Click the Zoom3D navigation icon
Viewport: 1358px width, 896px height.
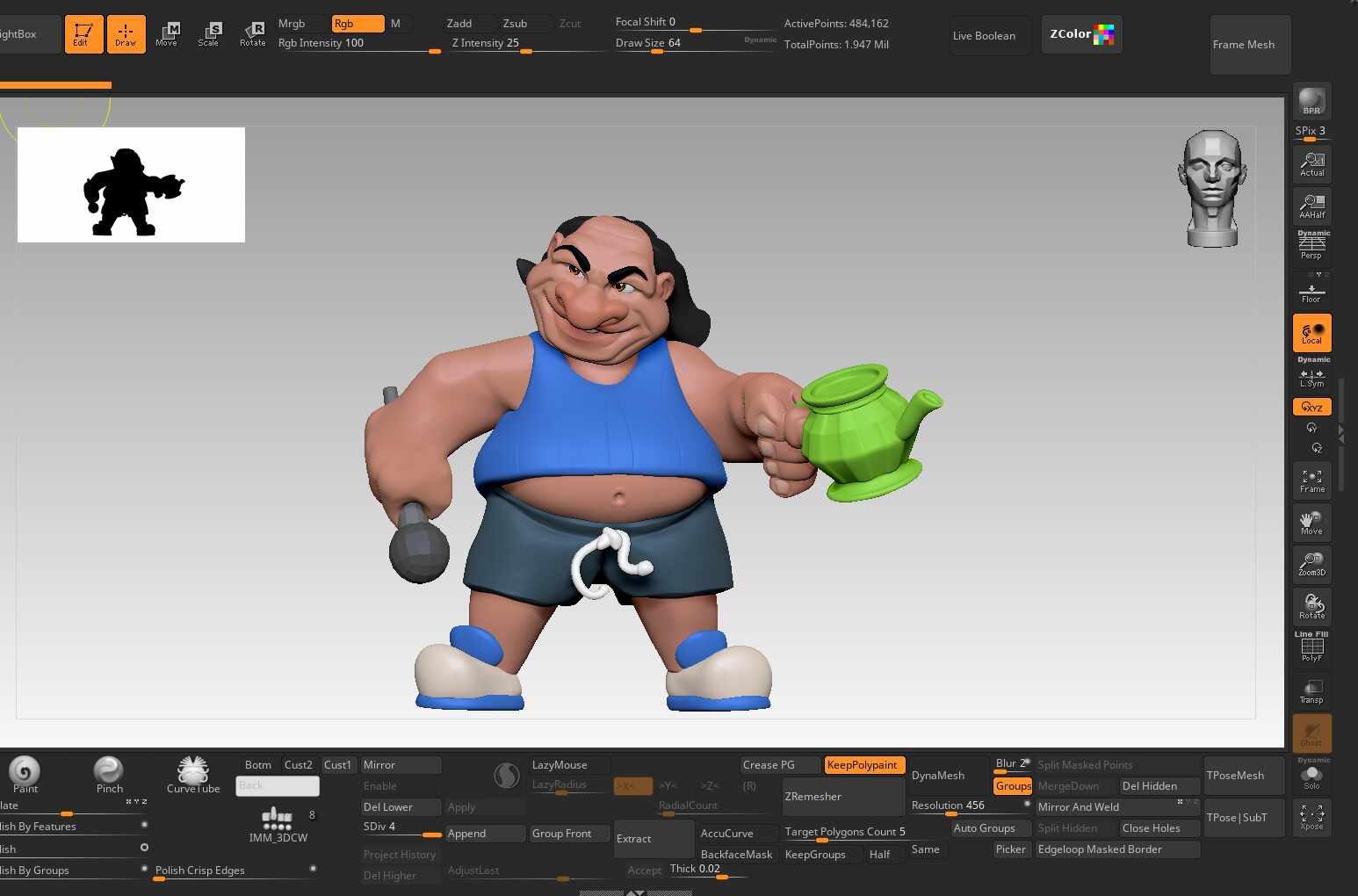[1311, 565]
